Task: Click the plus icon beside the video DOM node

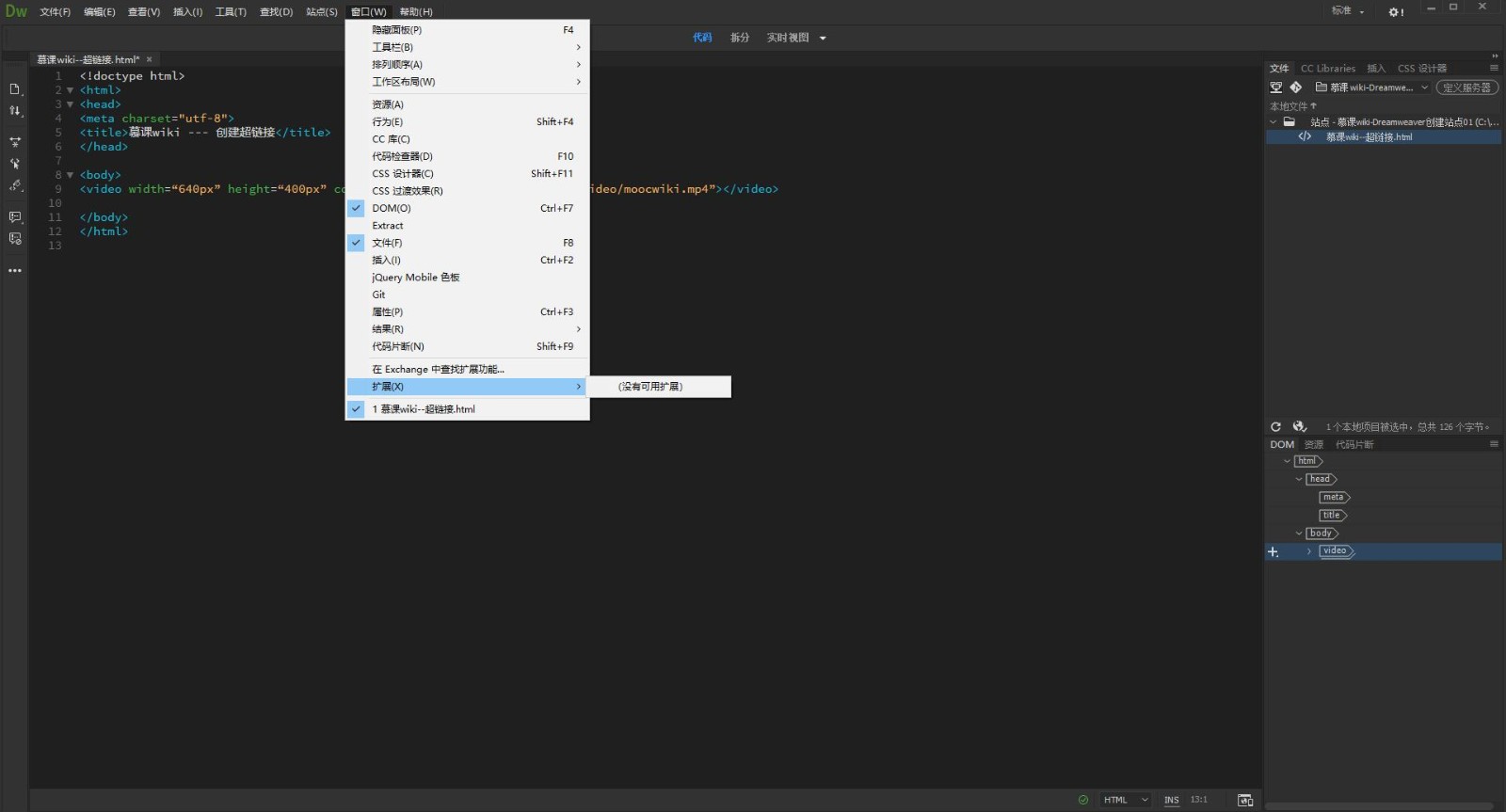Action: (1273, 552)
